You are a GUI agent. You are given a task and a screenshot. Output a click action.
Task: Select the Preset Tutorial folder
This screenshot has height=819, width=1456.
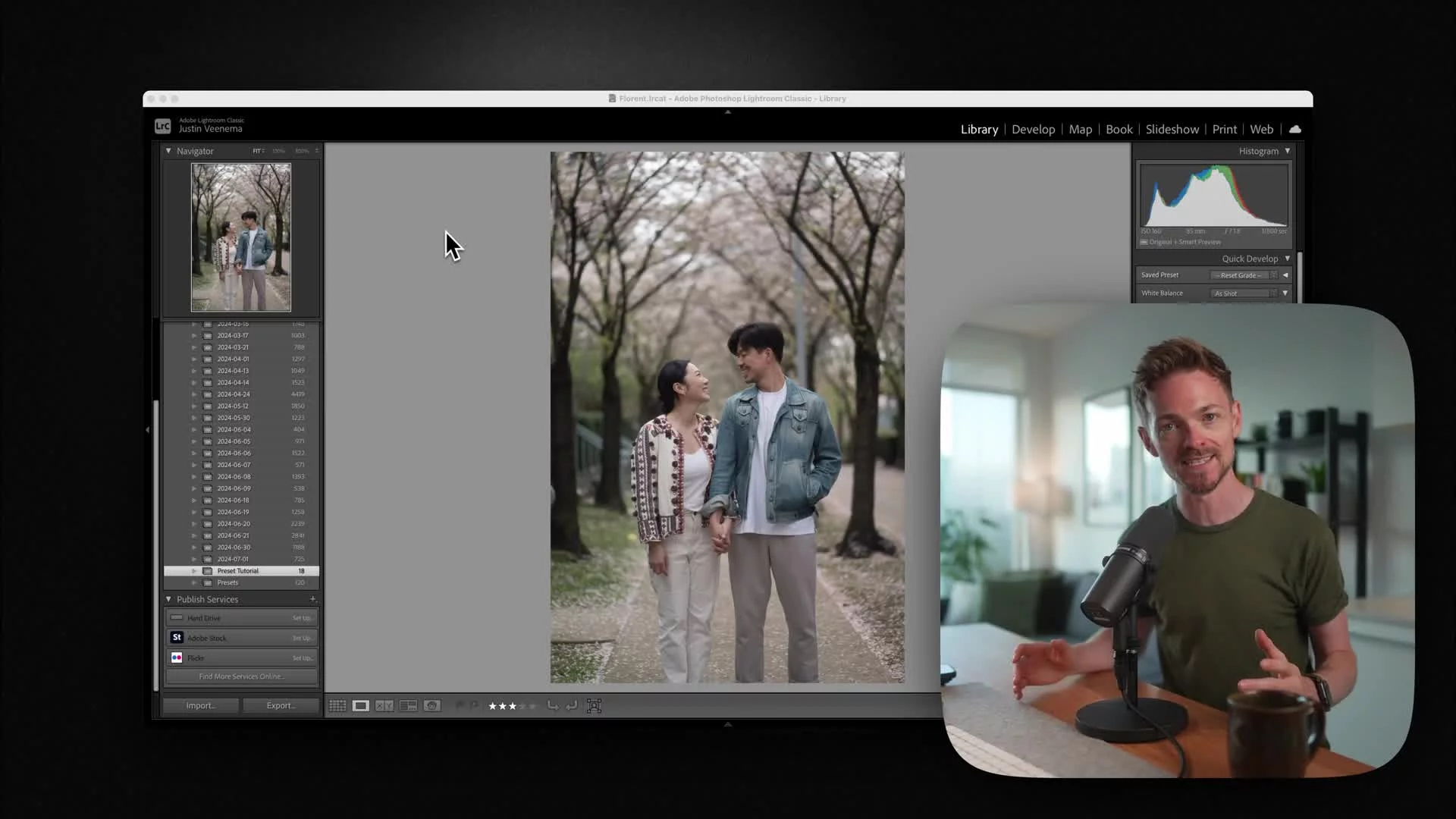pos(237,570)
